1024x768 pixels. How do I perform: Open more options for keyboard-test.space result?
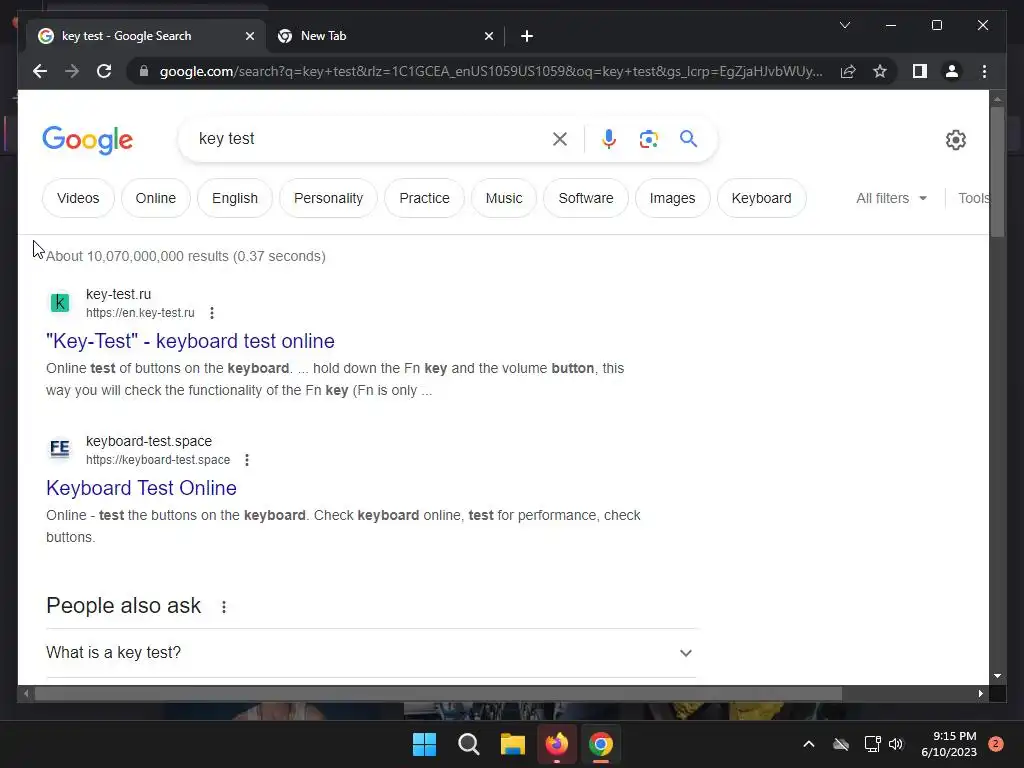[247, 460]
